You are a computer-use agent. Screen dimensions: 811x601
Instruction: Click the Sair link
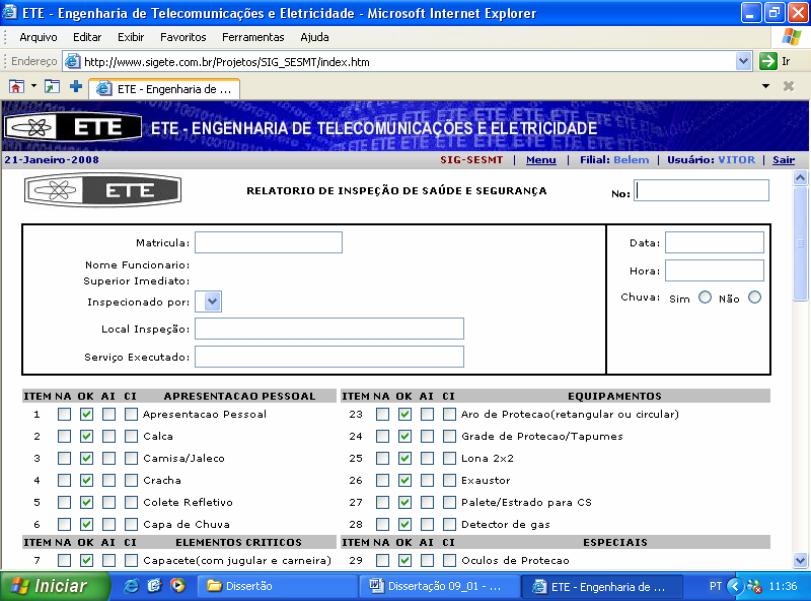click(783, 159)
